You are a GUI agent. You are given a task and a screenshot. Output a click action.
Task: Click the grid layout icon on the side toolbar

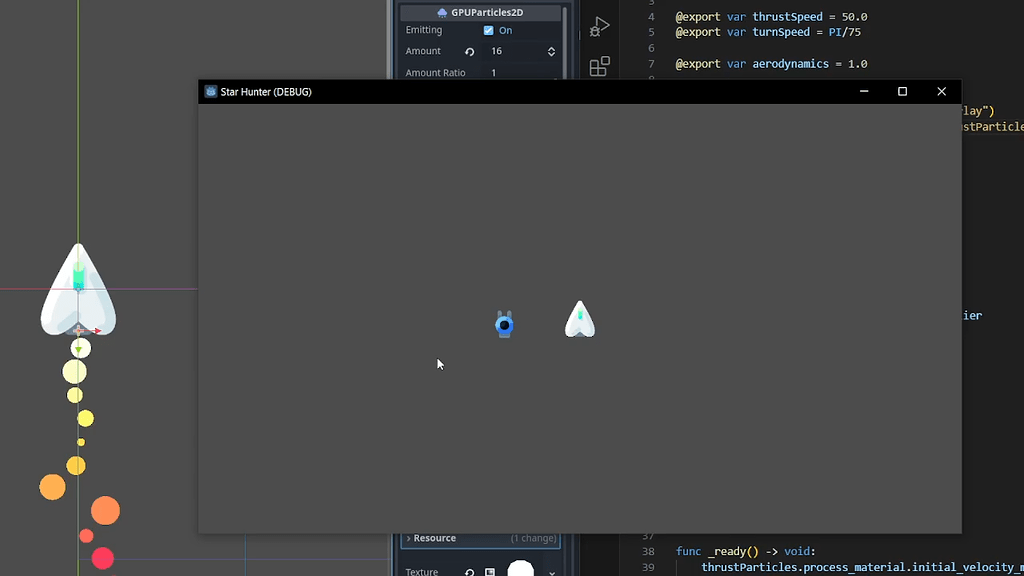[x=598, y=66]
